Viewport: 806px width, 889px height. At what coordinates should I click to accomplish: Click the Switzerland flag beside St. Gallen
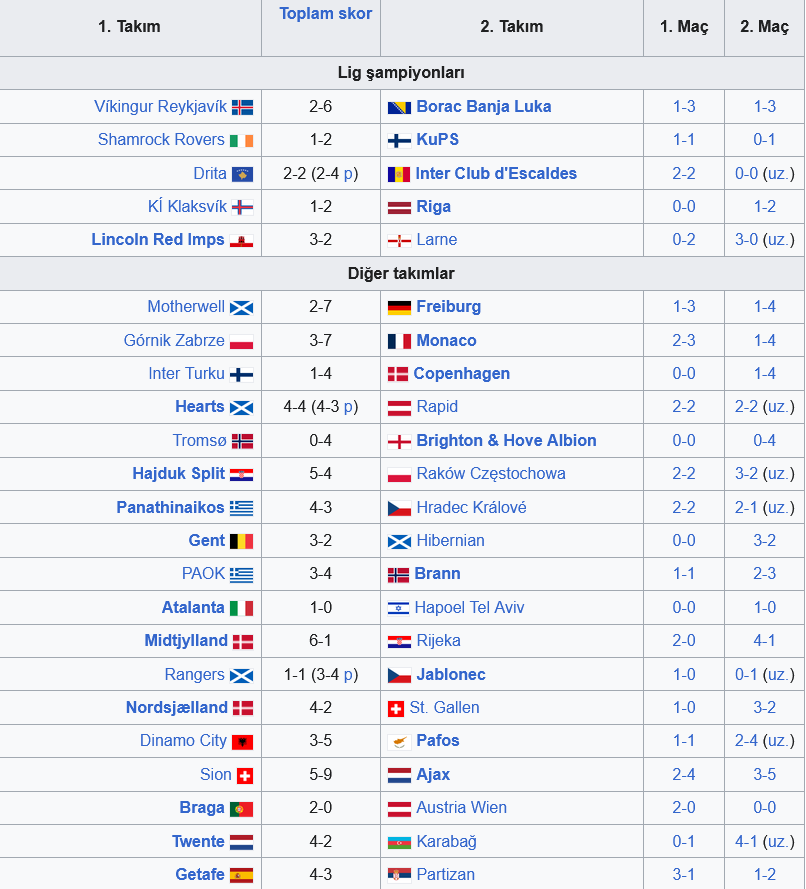point(396,708)
